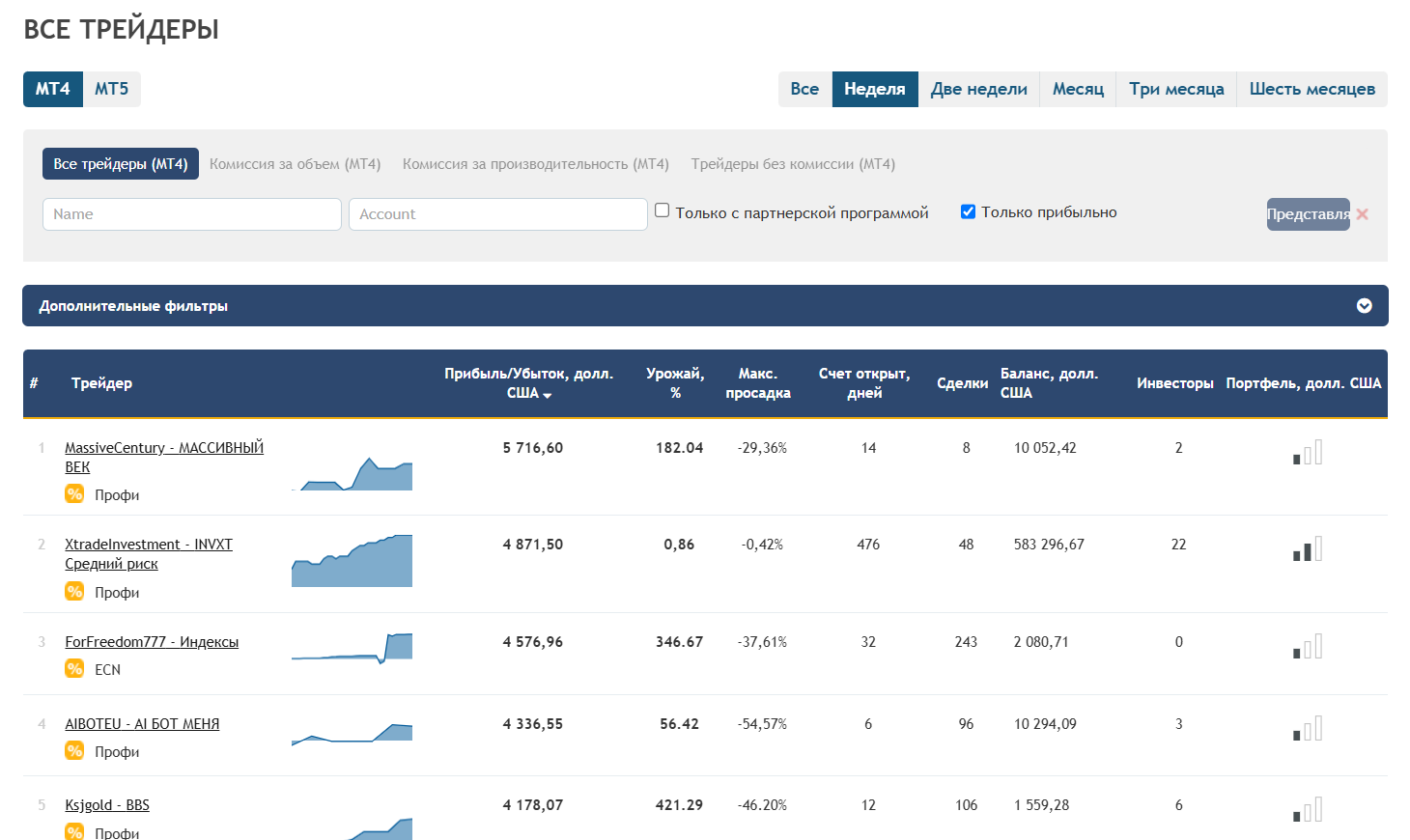
Task: Click the portfolio bars icon for XtradeInvestment
Action: click(1308, 548)
